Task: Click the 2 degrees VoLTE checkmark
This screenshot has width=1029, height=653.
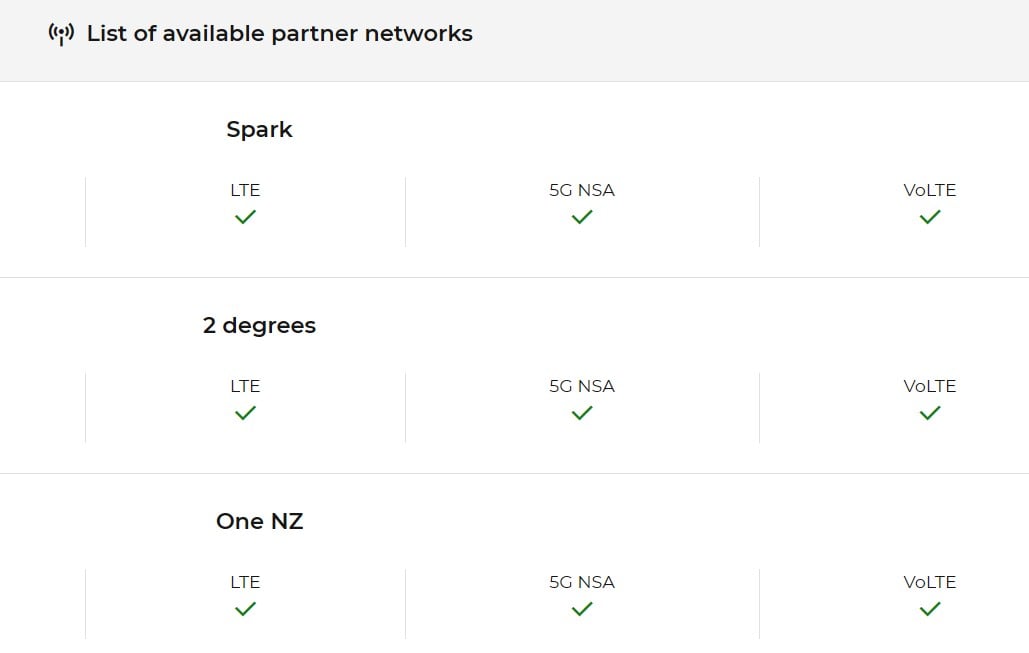Action: click(930, 412)
